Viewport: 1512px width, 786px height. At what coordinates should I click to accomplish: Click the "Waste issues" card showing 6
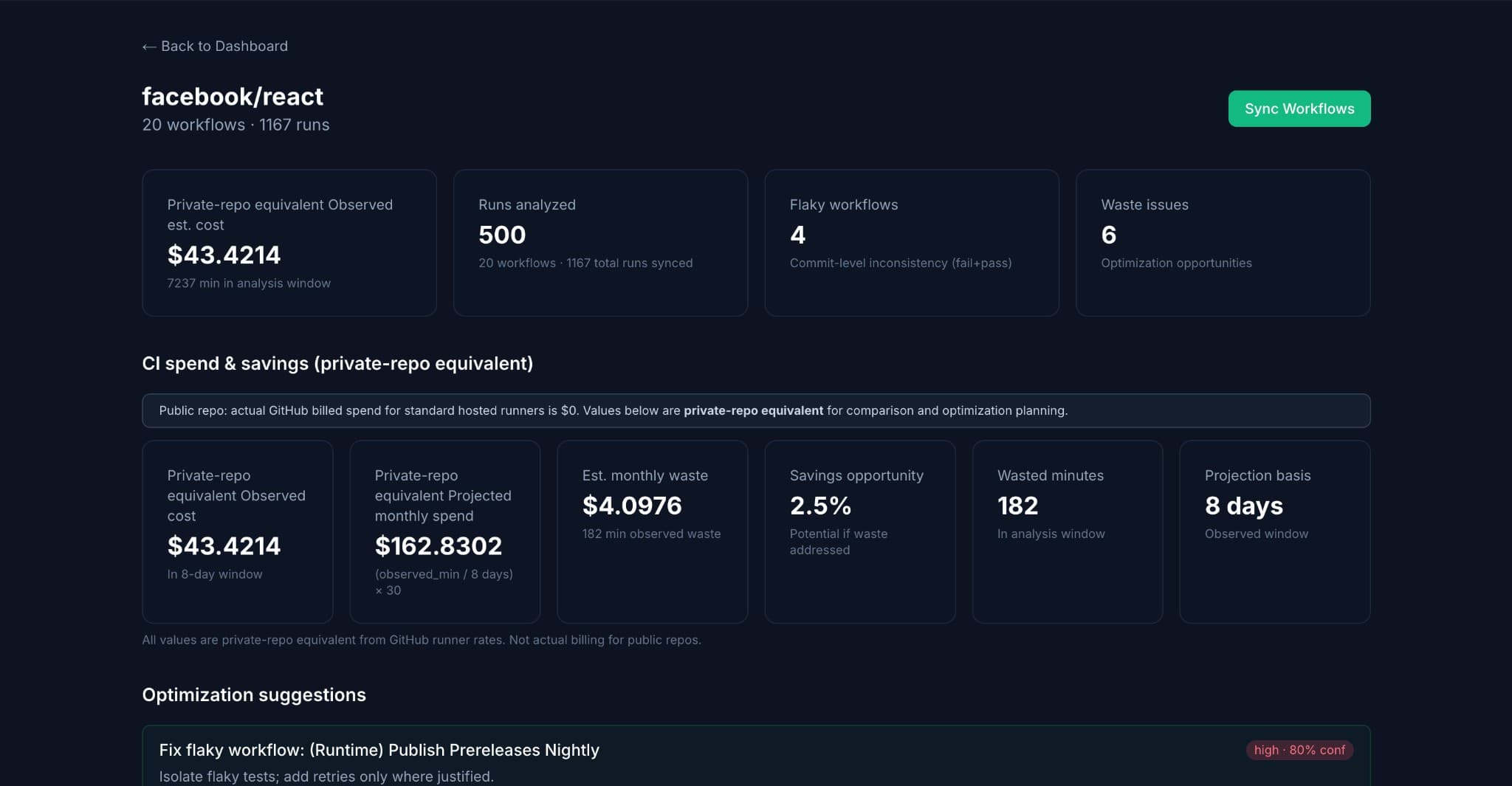coord(1223,242)
